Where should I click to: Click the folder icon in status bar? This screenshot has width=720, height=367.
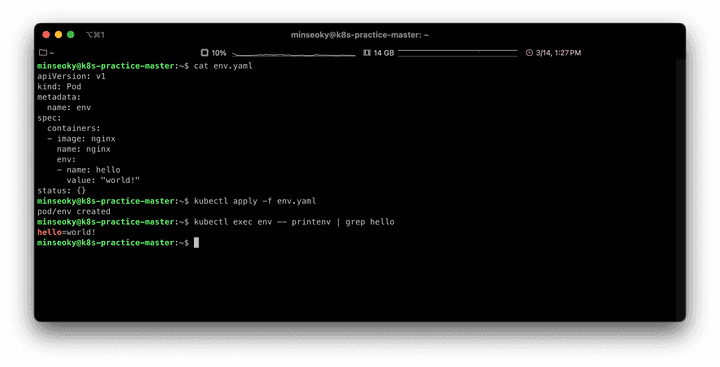[43, 53]
